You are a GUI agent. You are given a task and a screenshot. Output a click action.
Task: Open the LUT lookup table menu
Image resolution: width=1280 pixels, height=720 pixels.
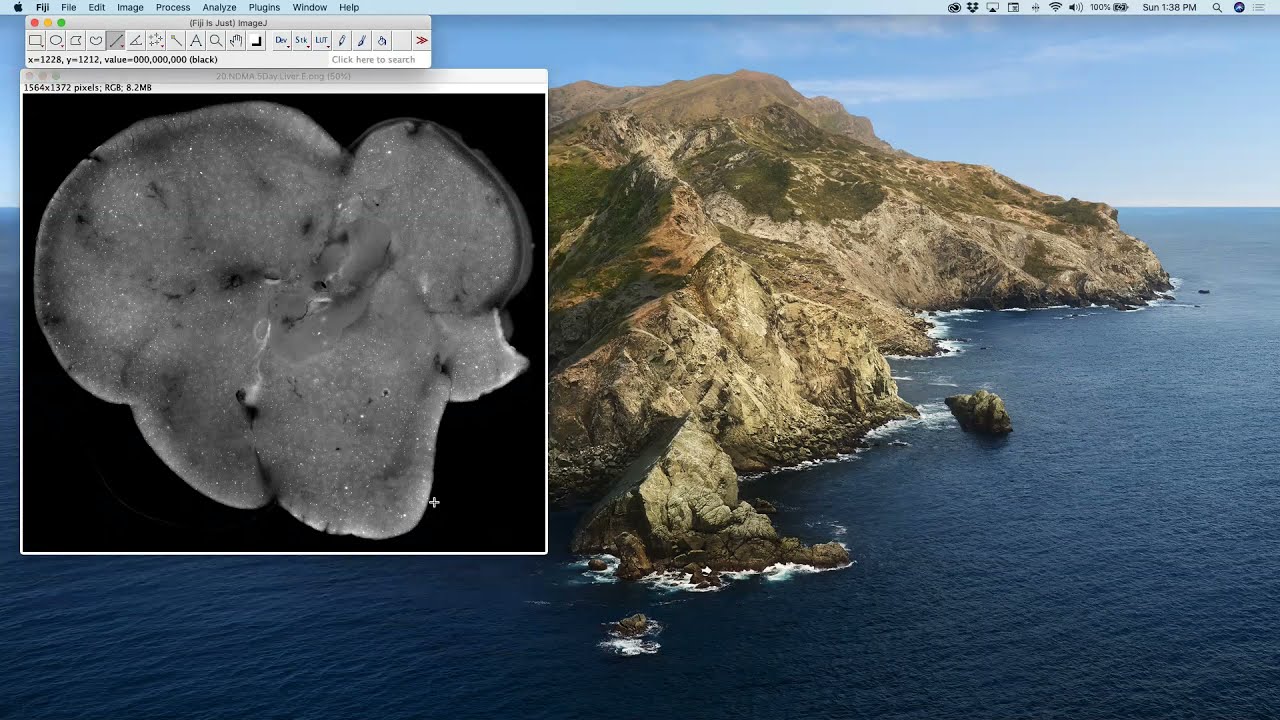321,41
